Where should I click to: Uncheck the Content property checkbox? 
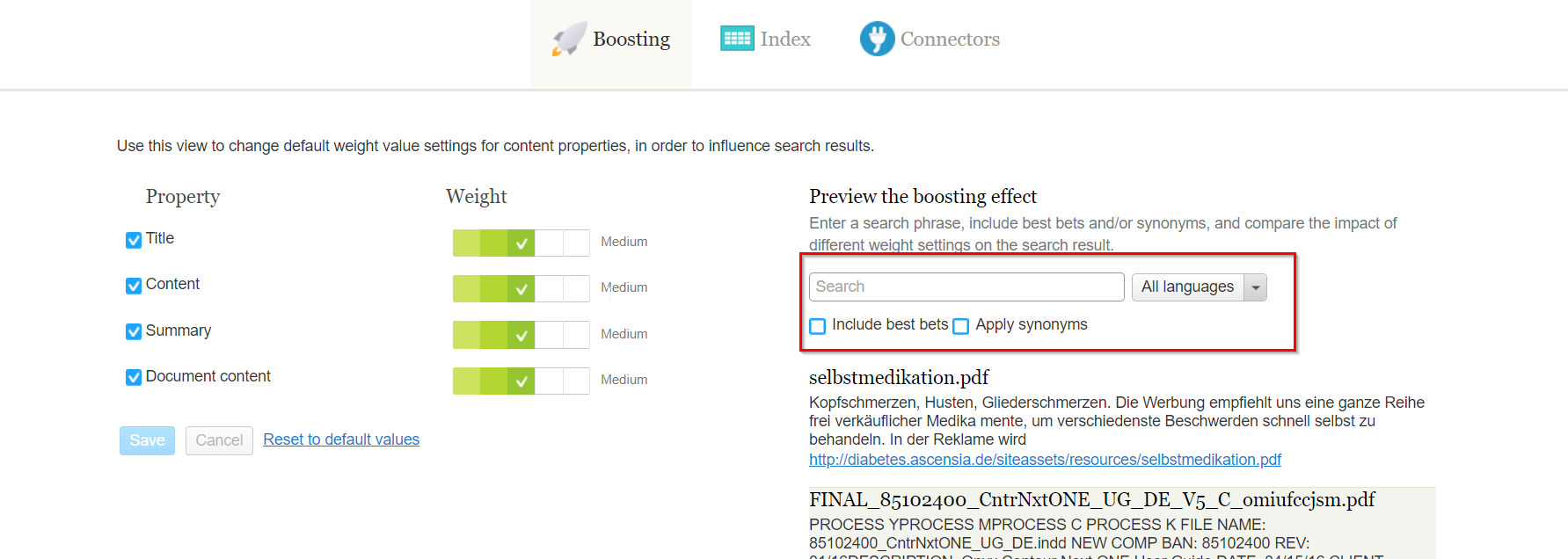click(134, 286)
